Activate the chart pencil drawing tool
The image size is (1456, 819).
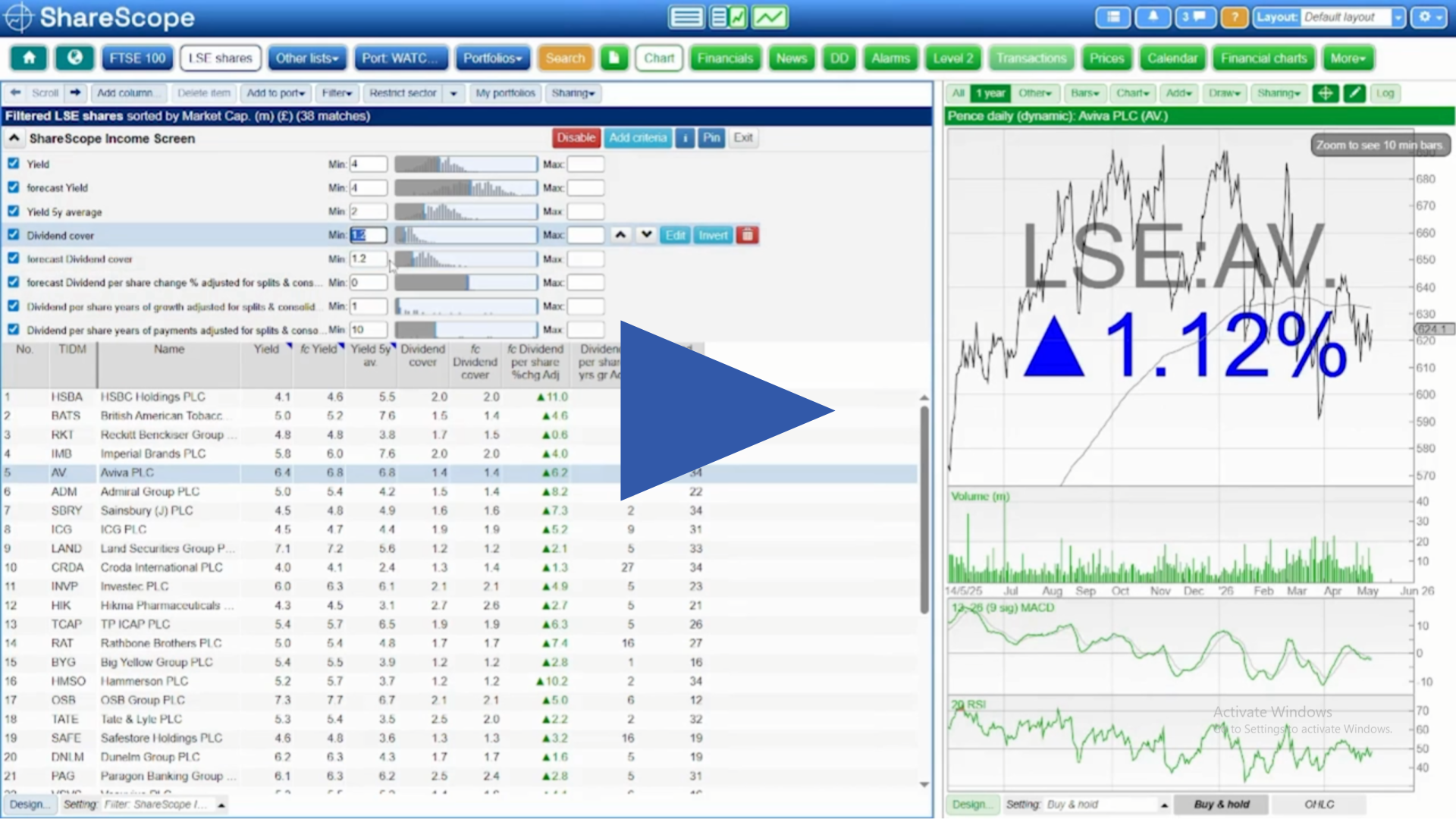tap(1354, 93)
